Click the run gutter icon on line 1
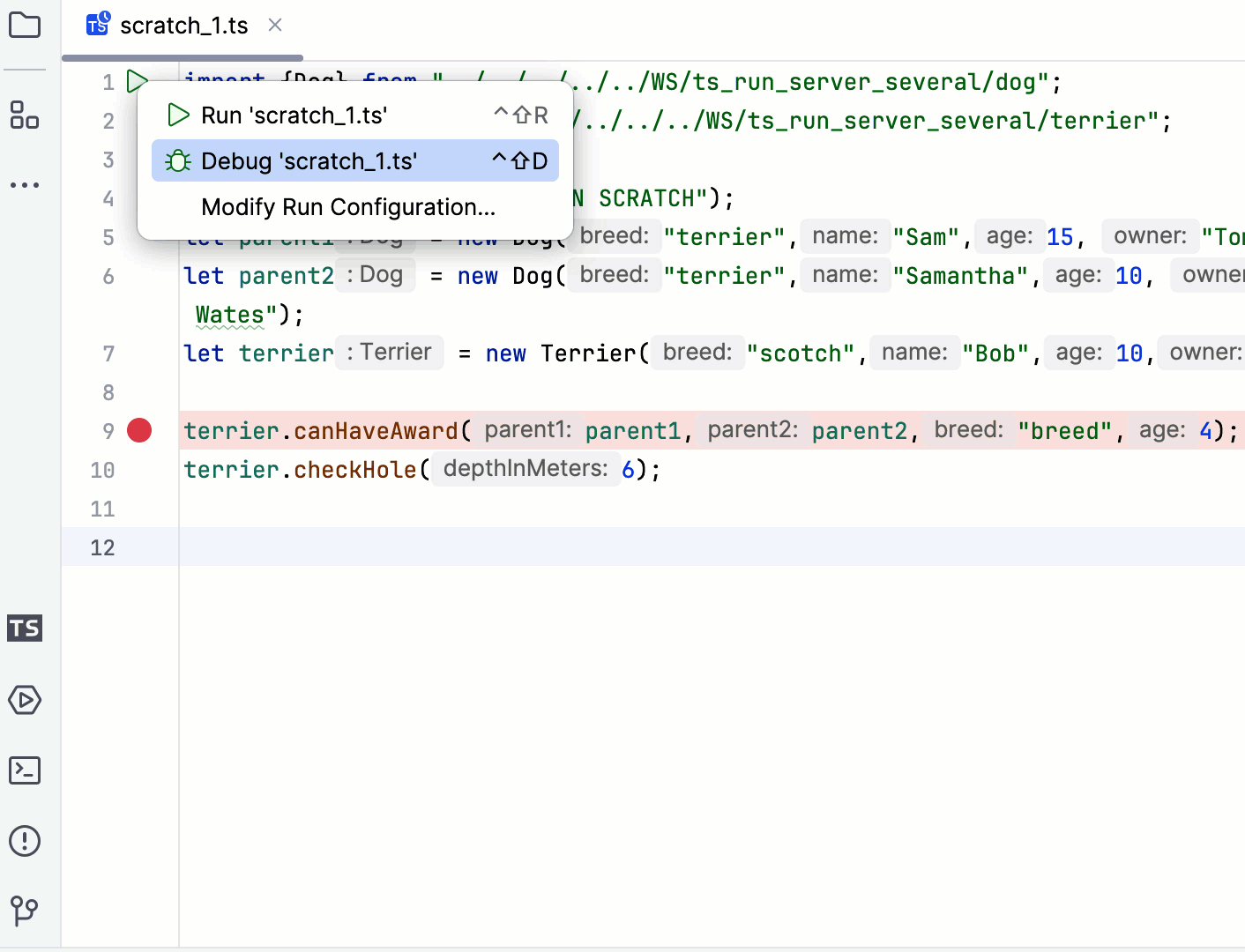1245x952 pixels. click(x=138, y=81)
